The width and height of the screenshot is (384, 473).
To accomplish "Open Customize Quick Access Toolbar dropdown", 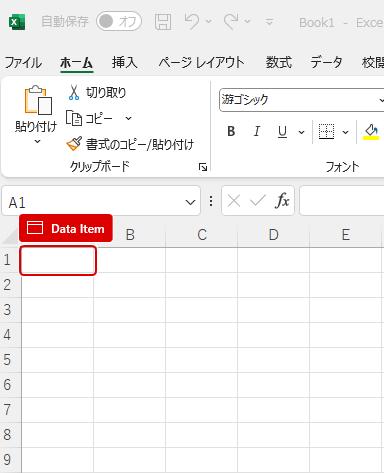I will point(269,22).
